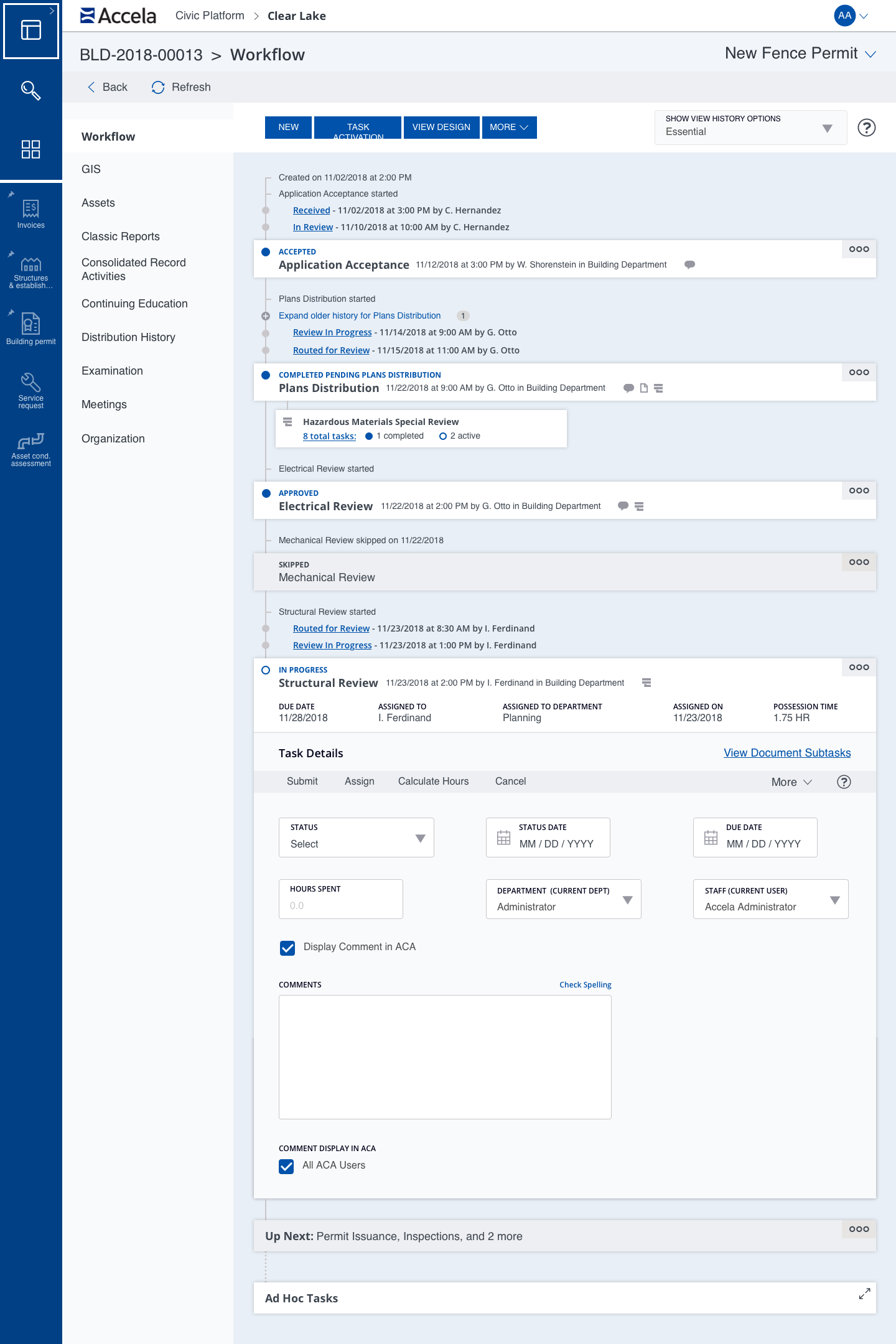The width and height of the screenshot is (896, 1344).
Task: Open the search magnifier in sidebar
Action: click(30, 91)
